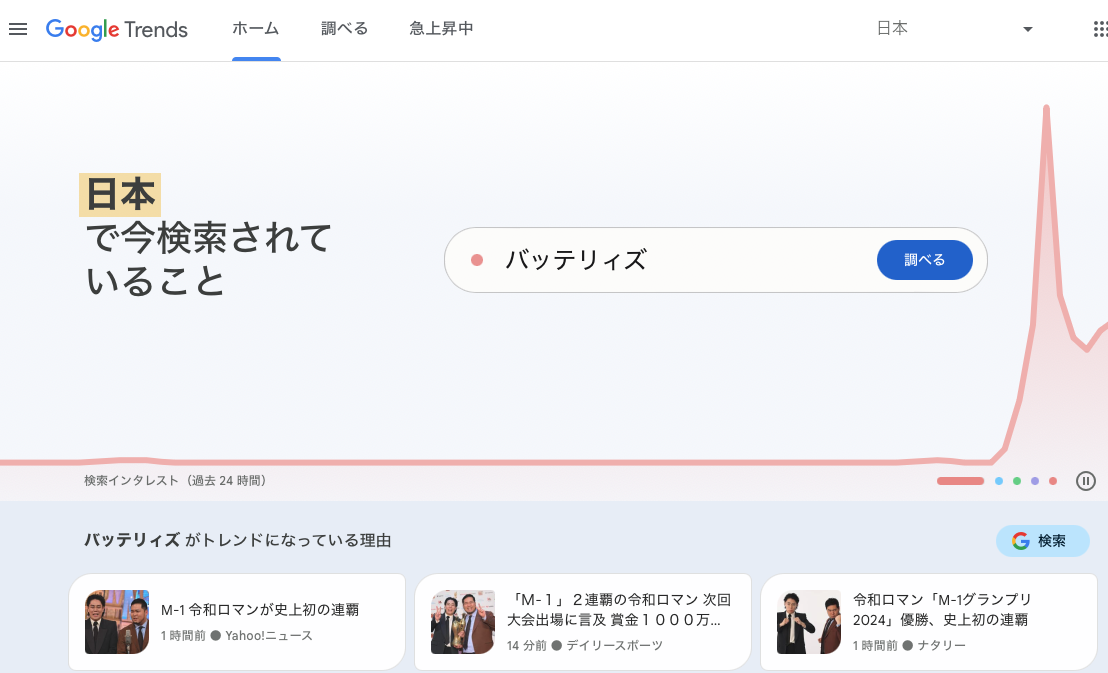The image size is (1108, 673).
Task: Click the 14 分前 デイリースポーツ source text
Action: [584, 645]
